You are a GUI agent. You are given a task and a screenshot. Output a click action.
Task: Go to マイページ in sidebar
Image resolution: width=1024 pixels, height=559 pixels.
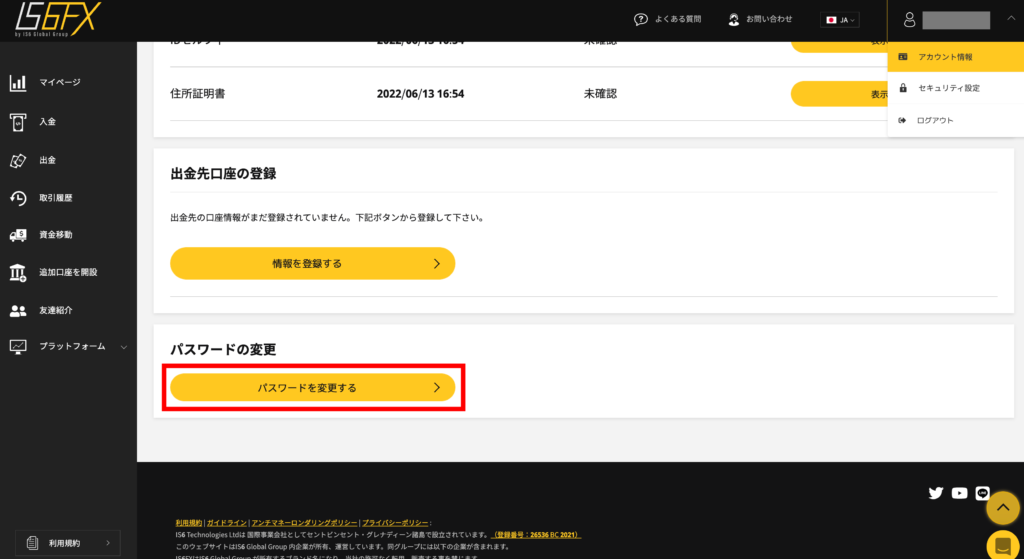[x=60, y=82]
